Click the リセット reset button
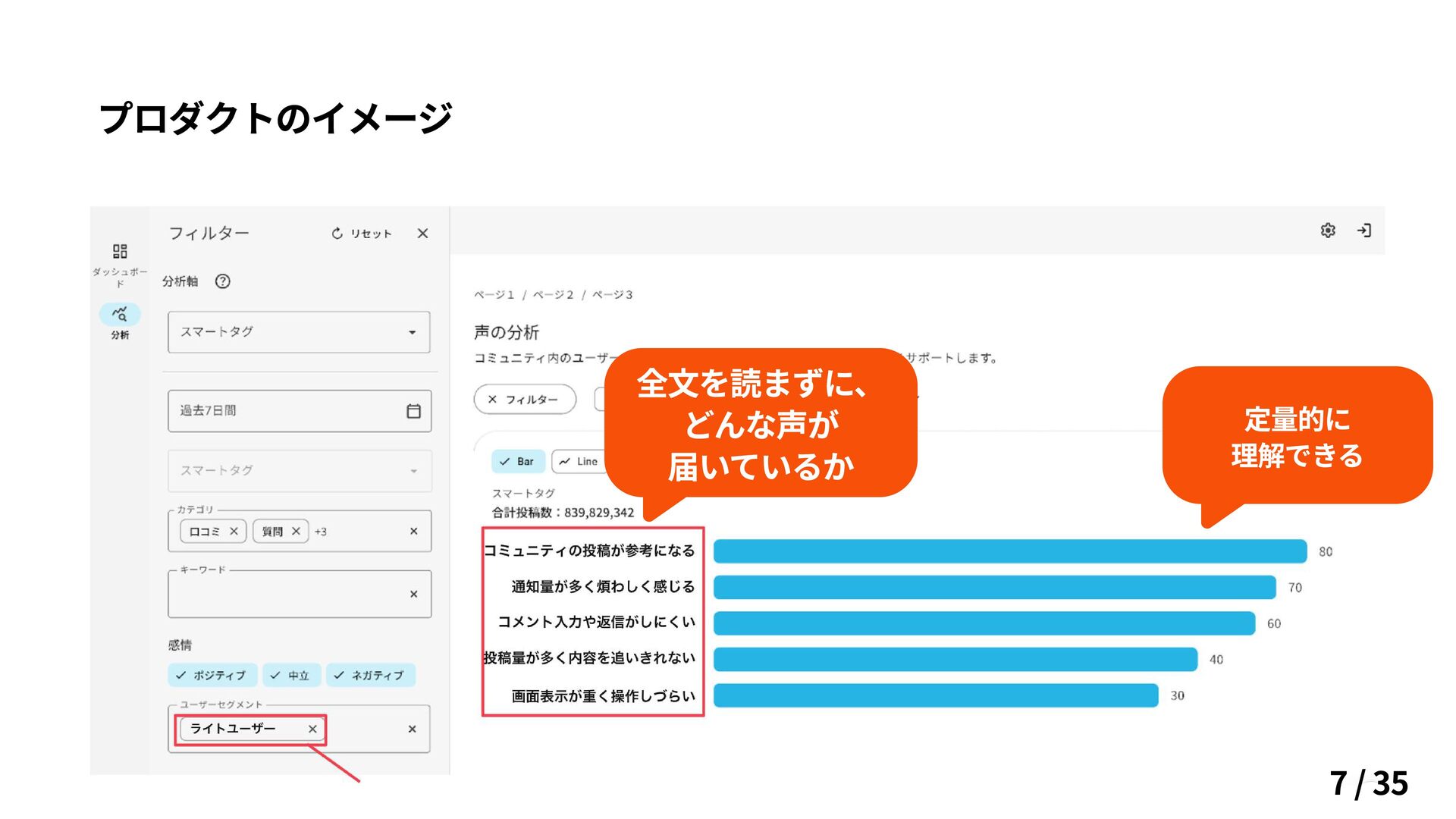 (362, 234)
